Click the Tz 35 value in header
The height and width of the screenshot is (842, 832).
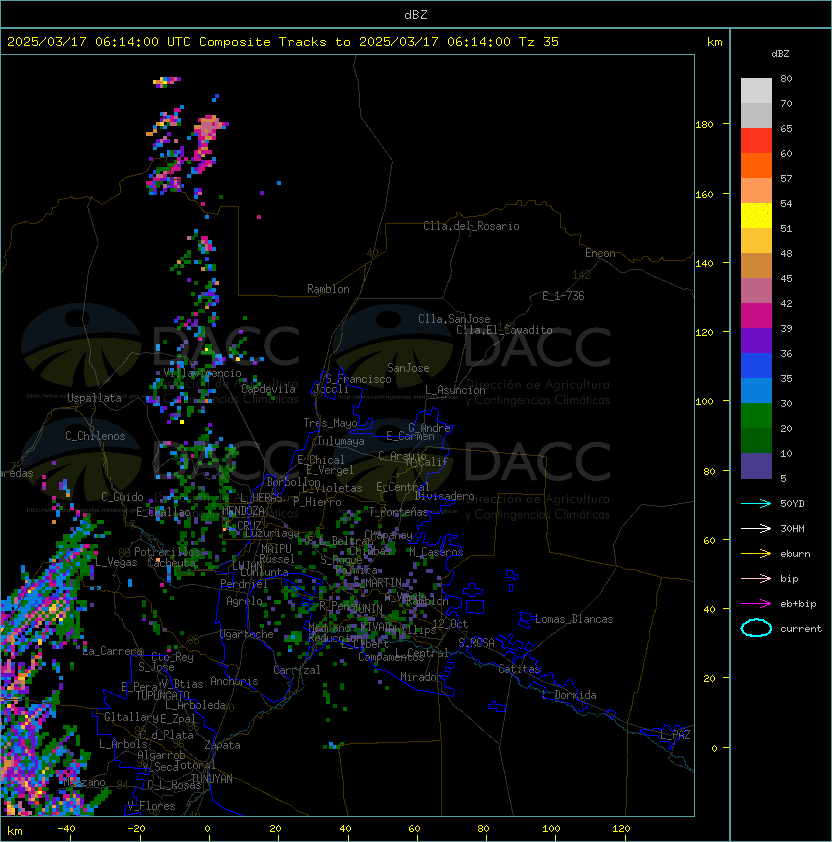(539, 41)
